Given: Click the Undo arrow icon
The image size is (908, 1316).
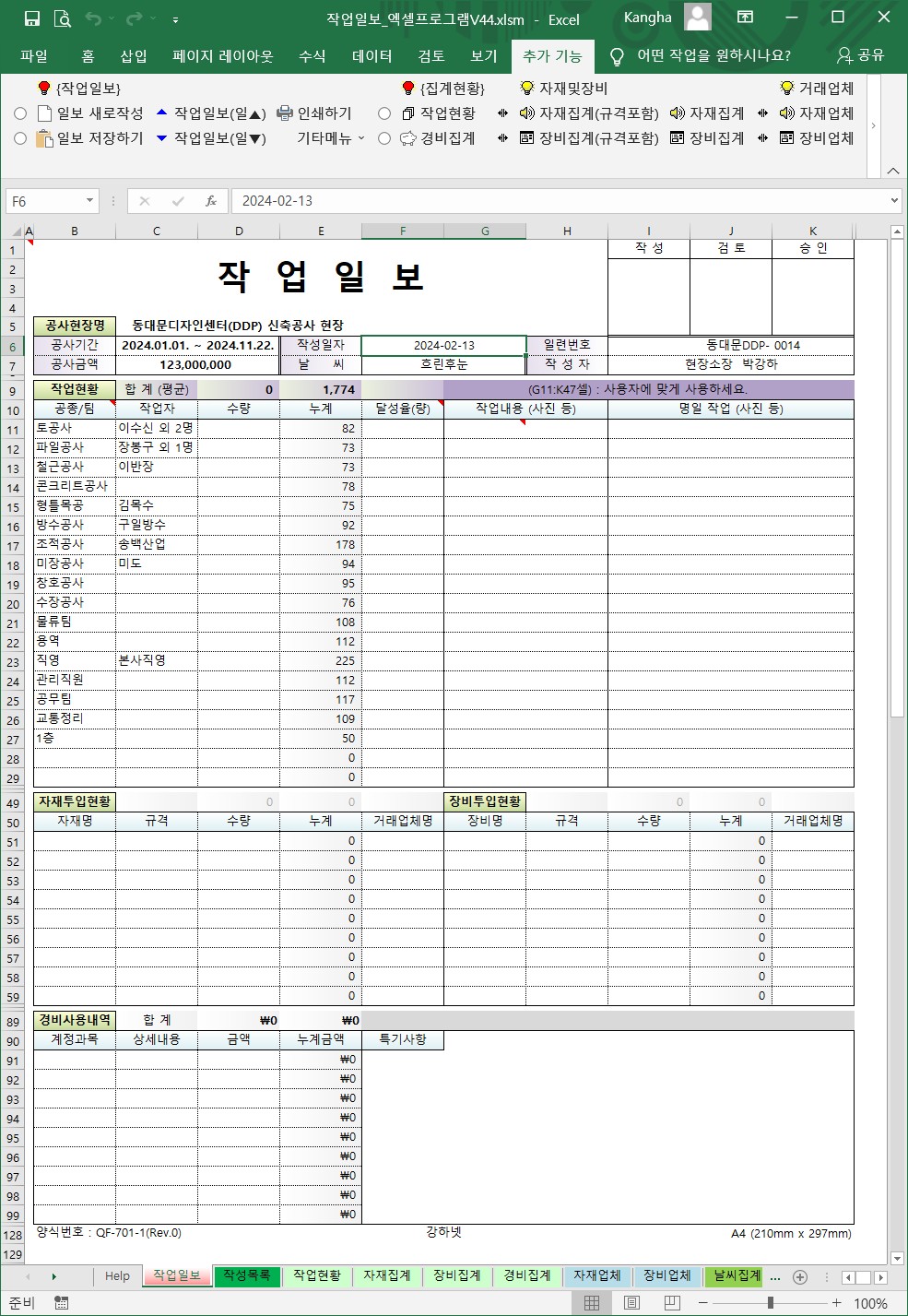Looking at the screenshot, I should [92, 18].
